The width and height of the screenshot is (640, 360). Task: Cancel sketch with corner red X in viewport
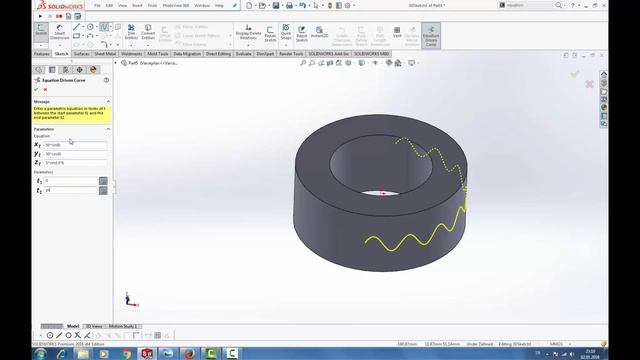(589, 84)
